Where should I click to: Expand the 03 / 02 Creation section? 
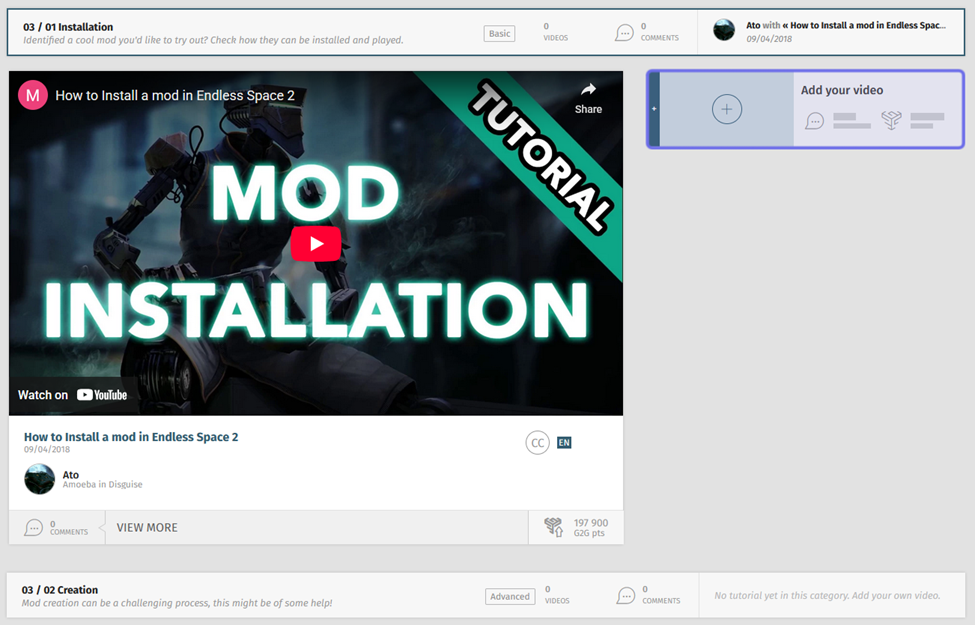click(60, 590)
